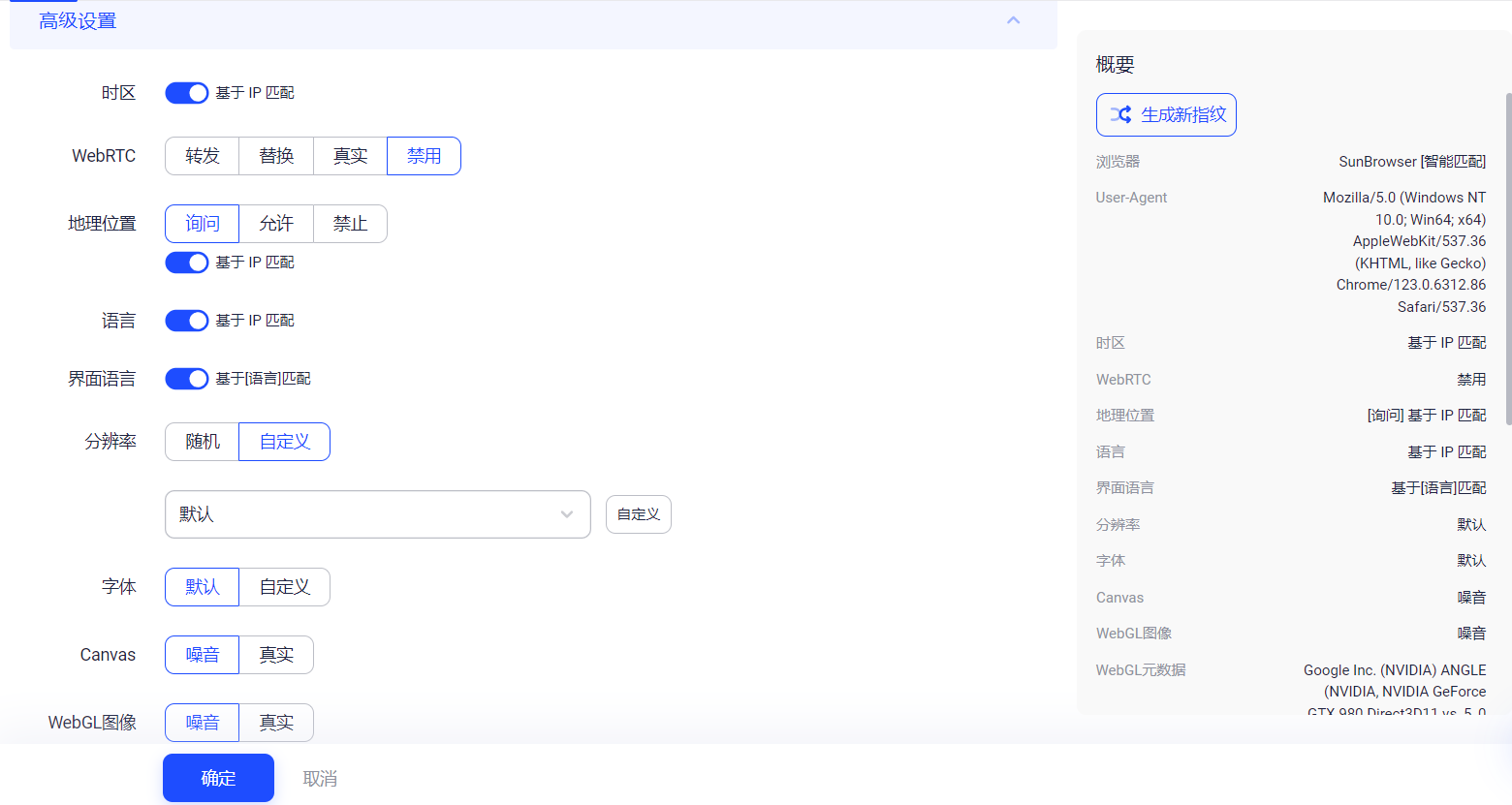Toggle 地理位置 IP-match switch off
This screenshot has width=1512, height=805.
click(186, 263)
